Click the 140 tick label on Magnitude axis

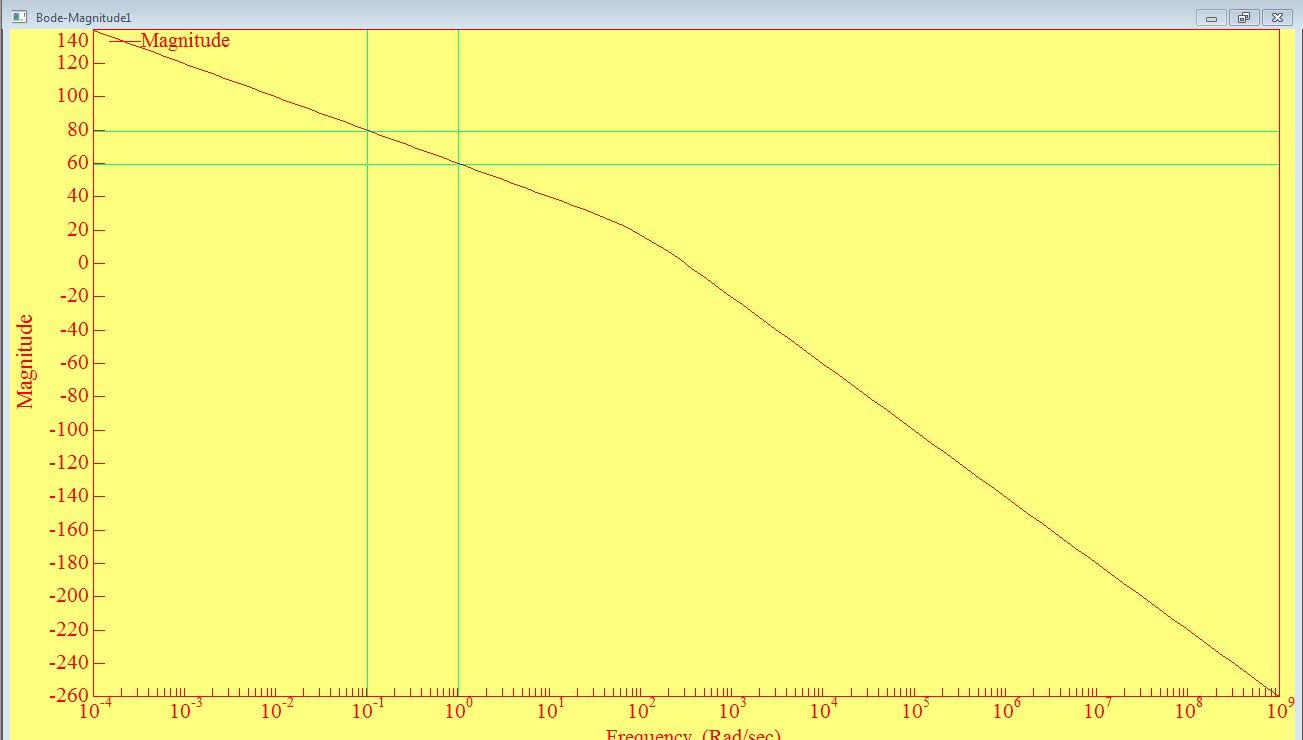click(x=74, y=40)
